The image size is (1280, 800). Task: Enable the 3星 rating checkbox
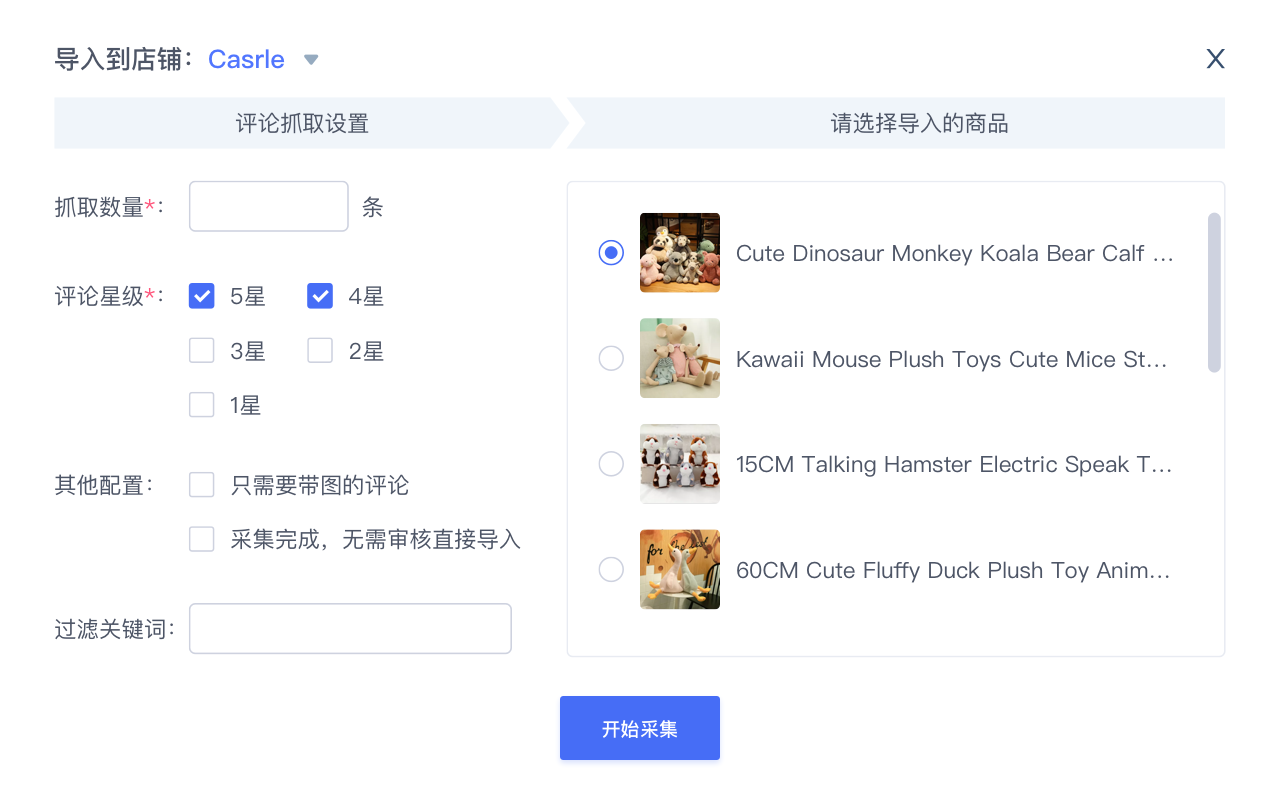[x=201, y=350]
